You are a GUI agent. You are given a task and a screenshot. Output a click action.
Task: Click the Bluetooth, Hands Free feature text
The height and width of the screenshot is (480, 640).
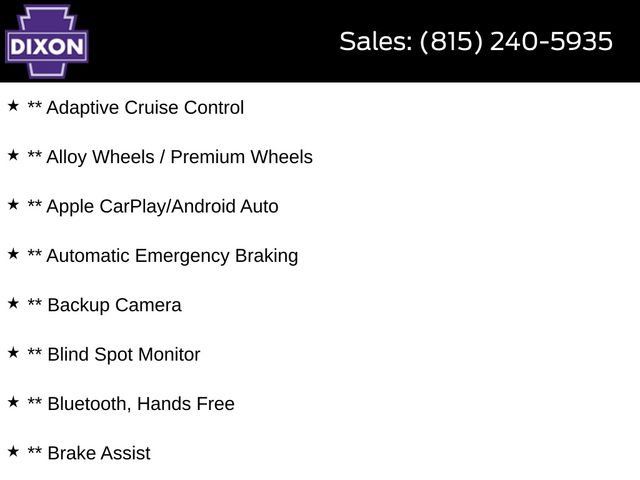pyautogui.click(x=141, y=404)
